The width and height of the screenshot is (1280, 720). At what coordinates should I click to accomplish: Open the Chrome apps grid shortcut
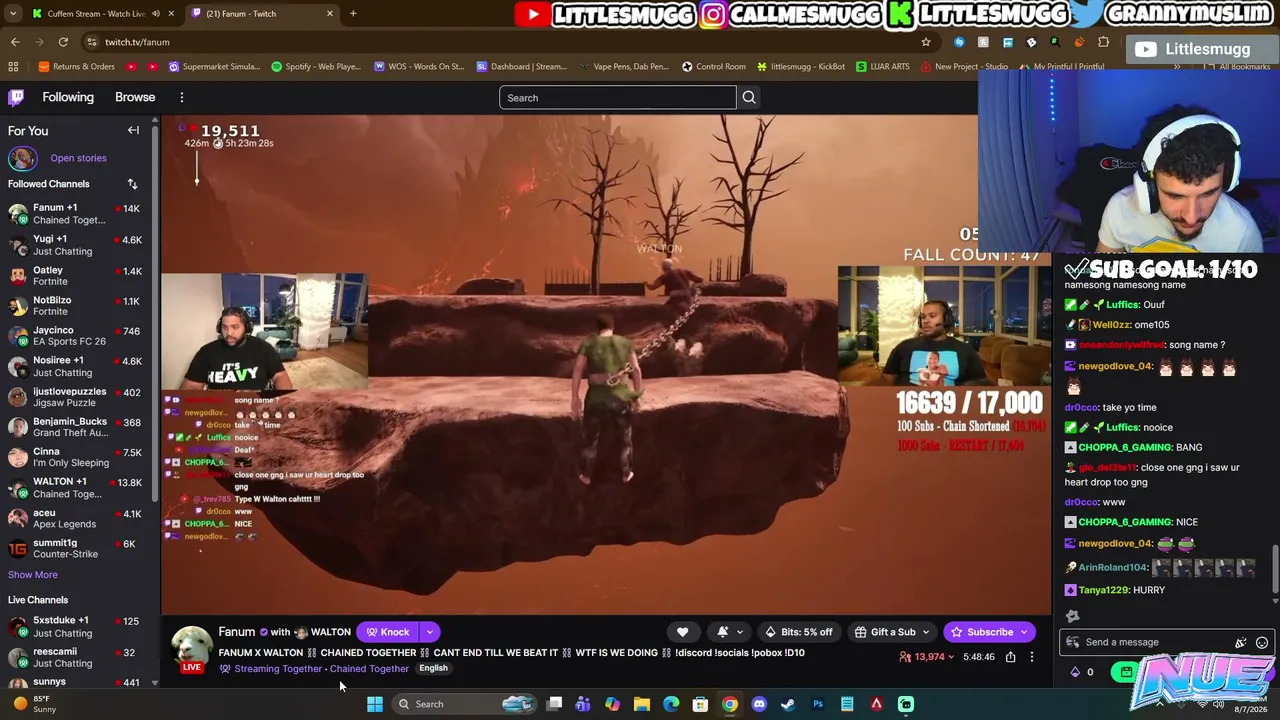[13, 67]
